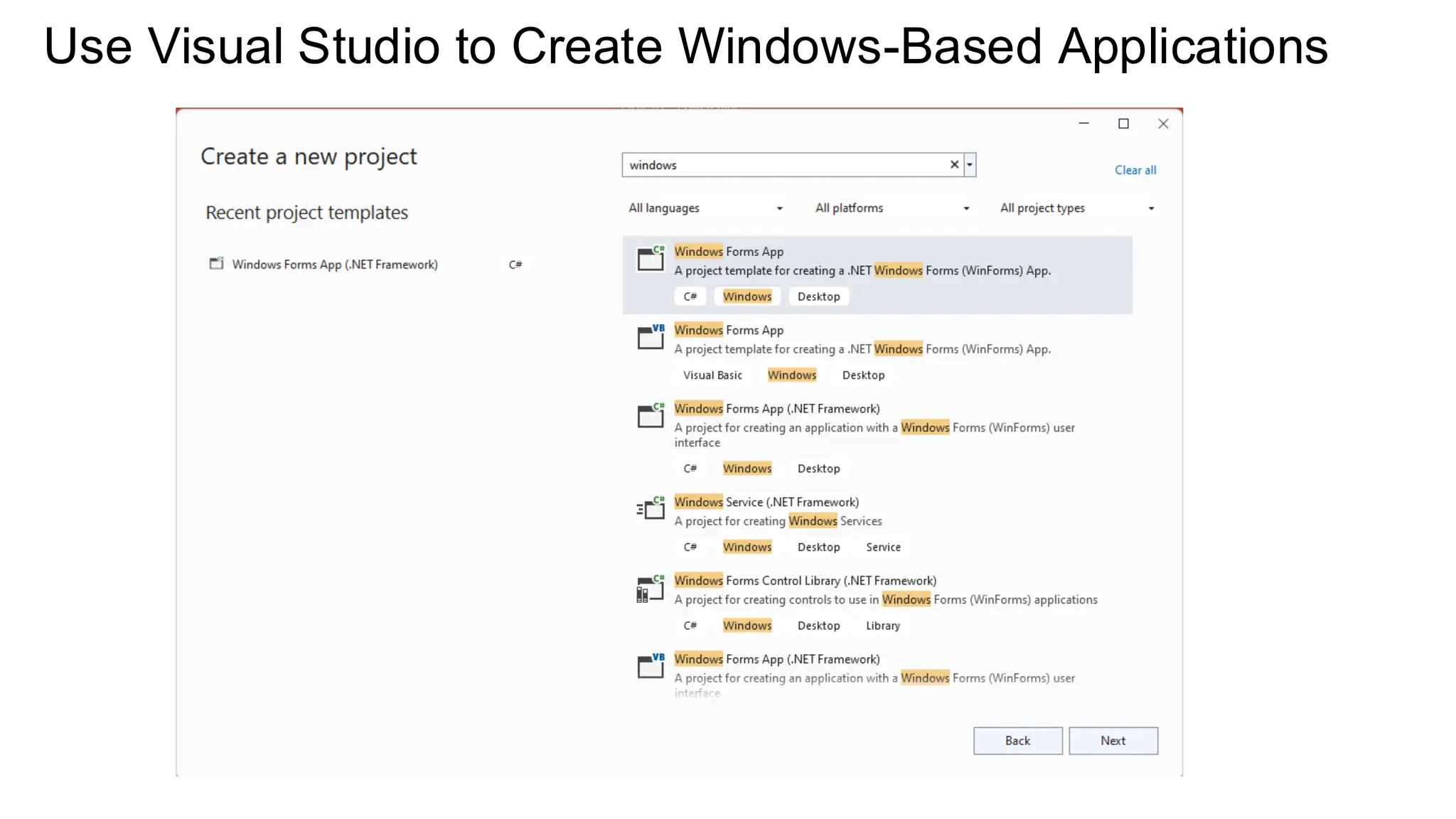Maximize the Create a new project dialog
The width and height of the screenshot is (1456, 819).
(x=1123, y=124)
